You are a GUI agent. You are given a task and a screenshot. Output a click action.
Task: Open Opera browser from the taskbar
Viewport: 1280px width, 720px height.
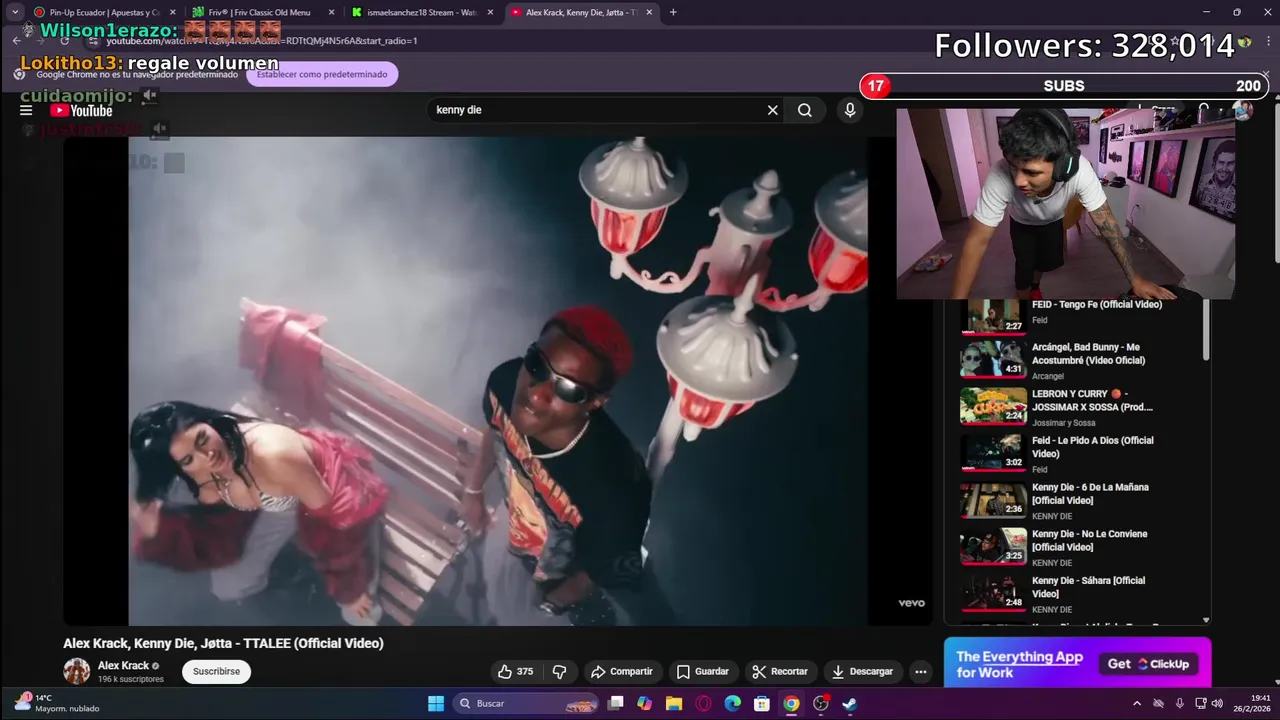coord(704,704)
